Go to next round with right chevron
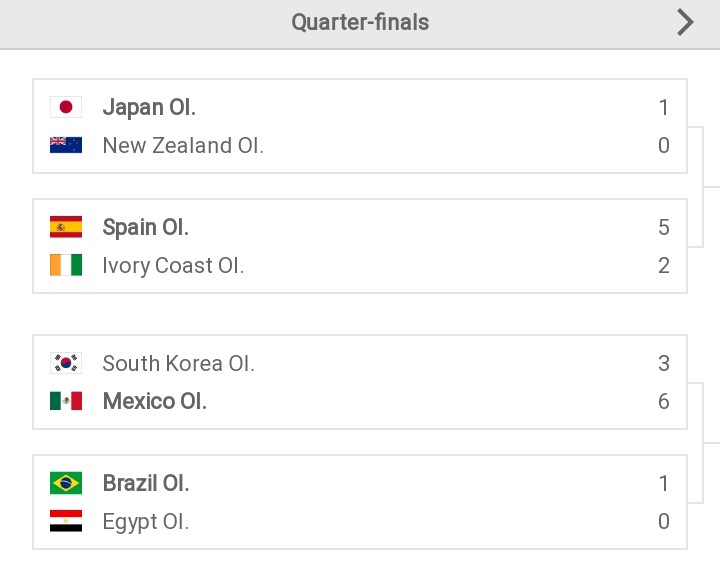 pos(685,23)
